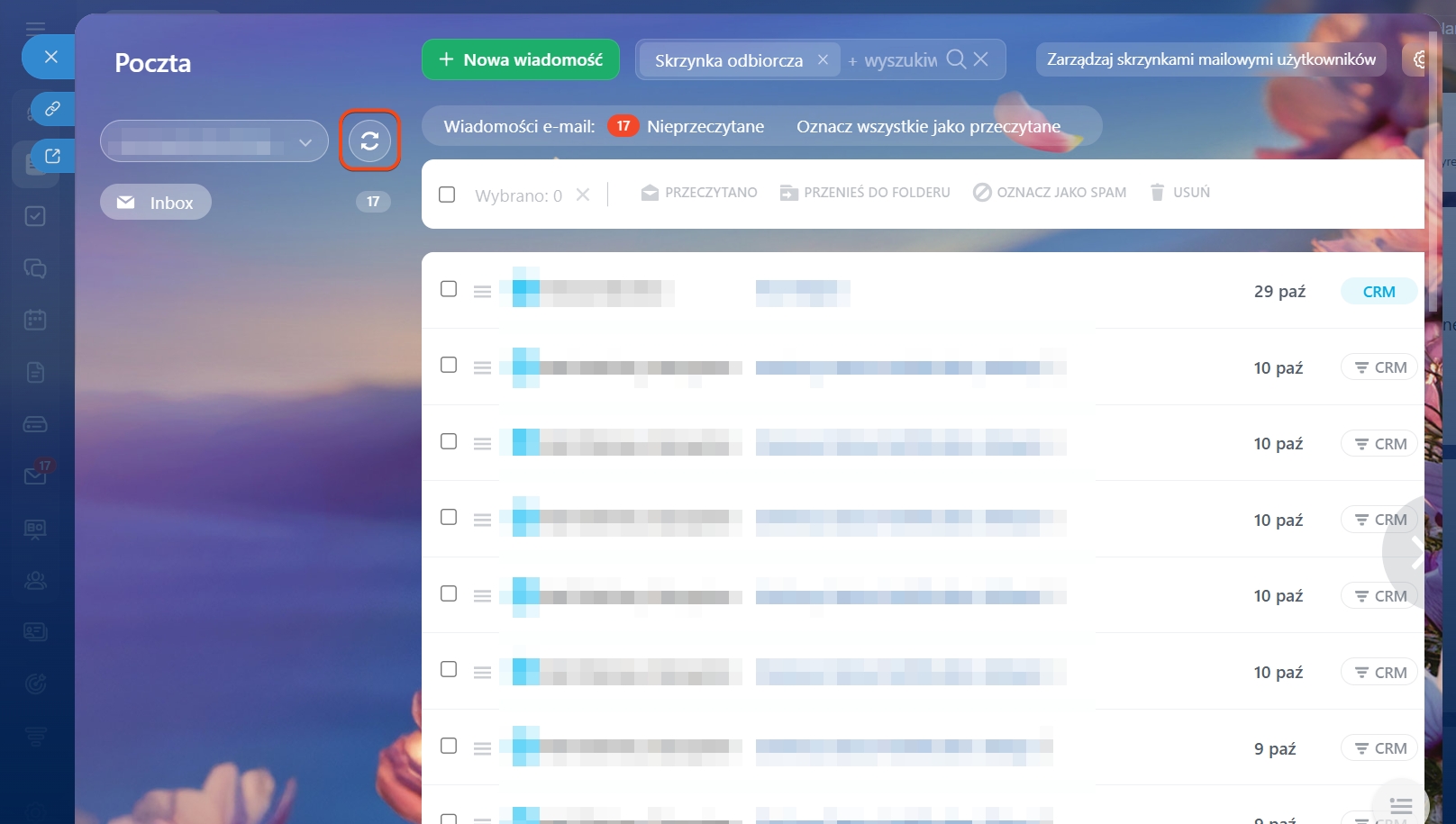Clear search with the X icon after magnifier
1456x824 pixels.
point(981,59)
